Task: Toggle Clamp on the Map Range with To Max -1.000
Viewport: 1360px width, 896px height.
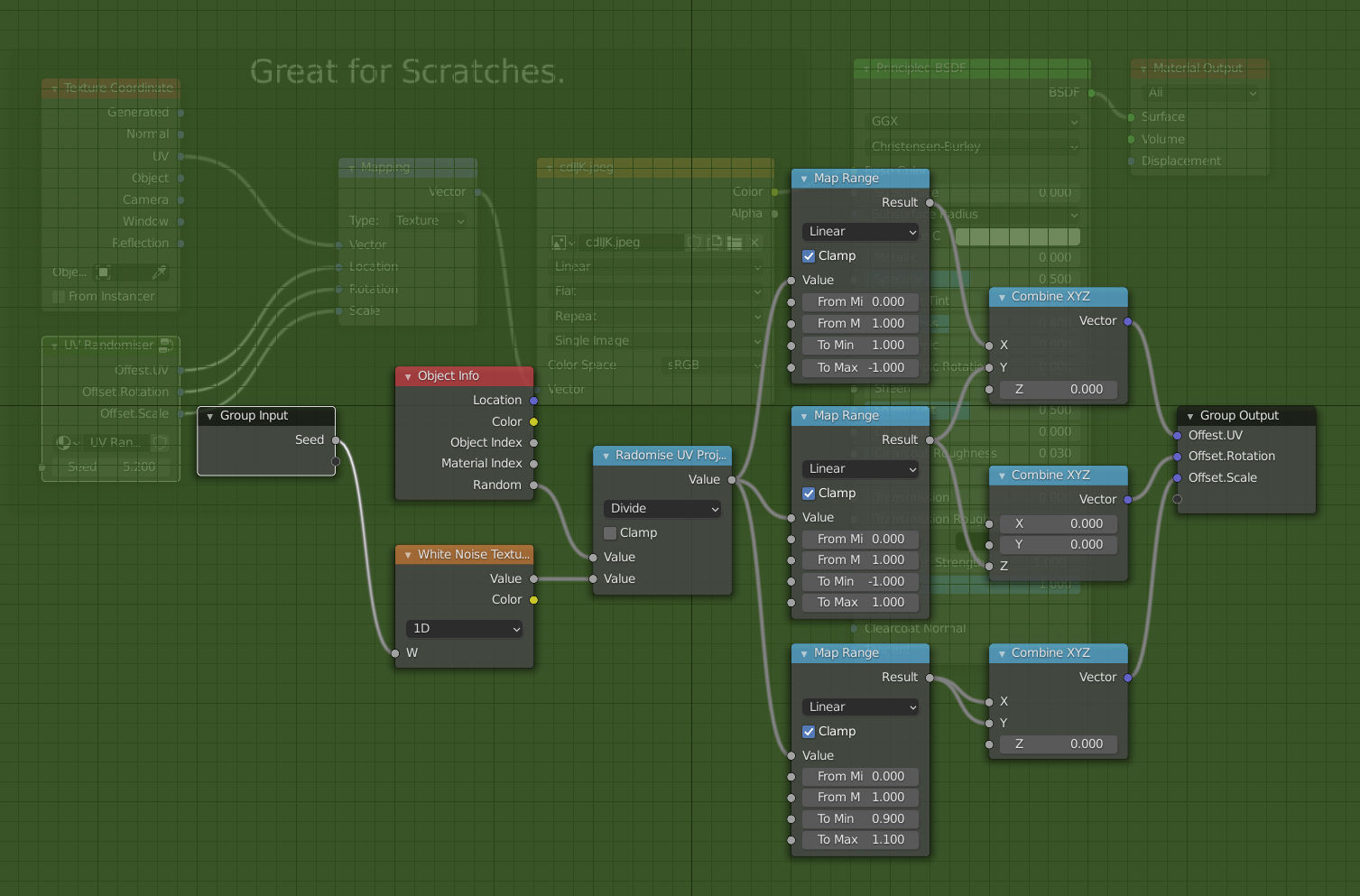Action: (x=809, y=256)
